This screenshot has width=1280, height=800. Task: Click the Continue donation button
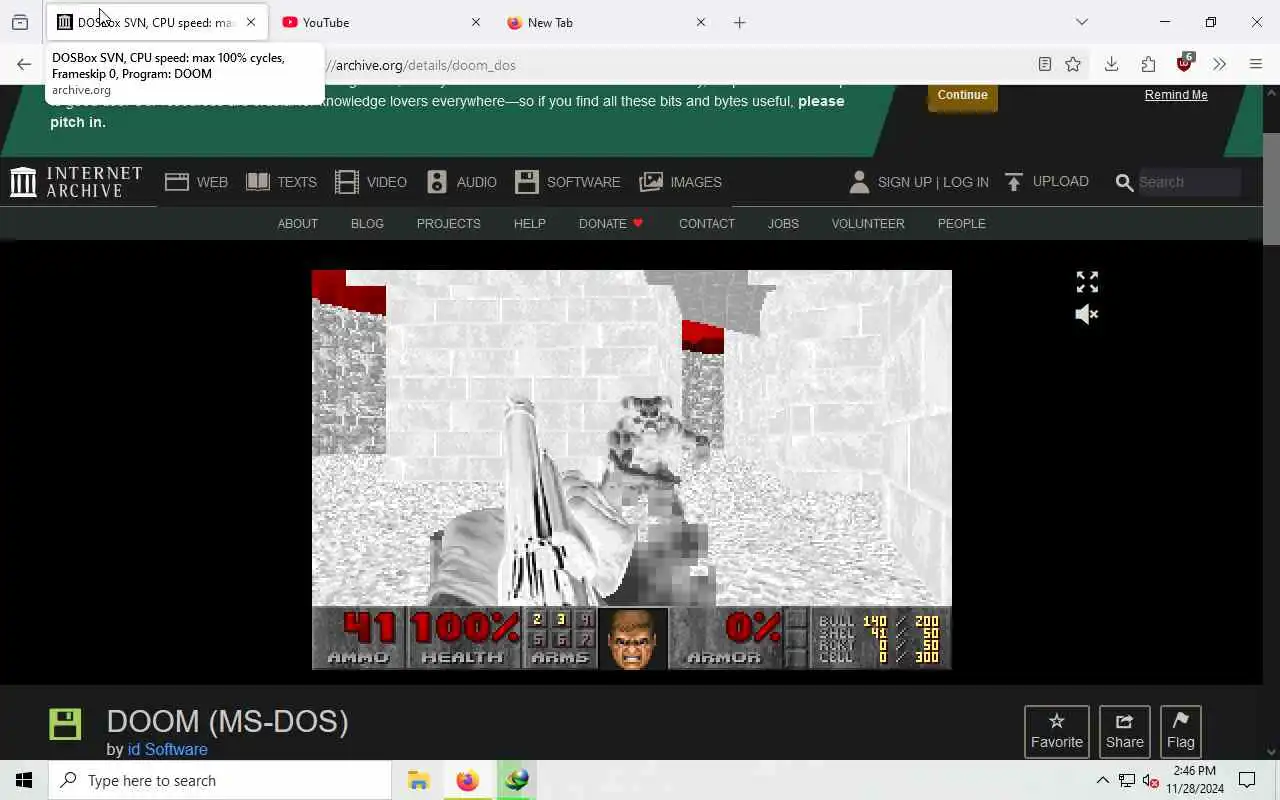pos(962,95)
